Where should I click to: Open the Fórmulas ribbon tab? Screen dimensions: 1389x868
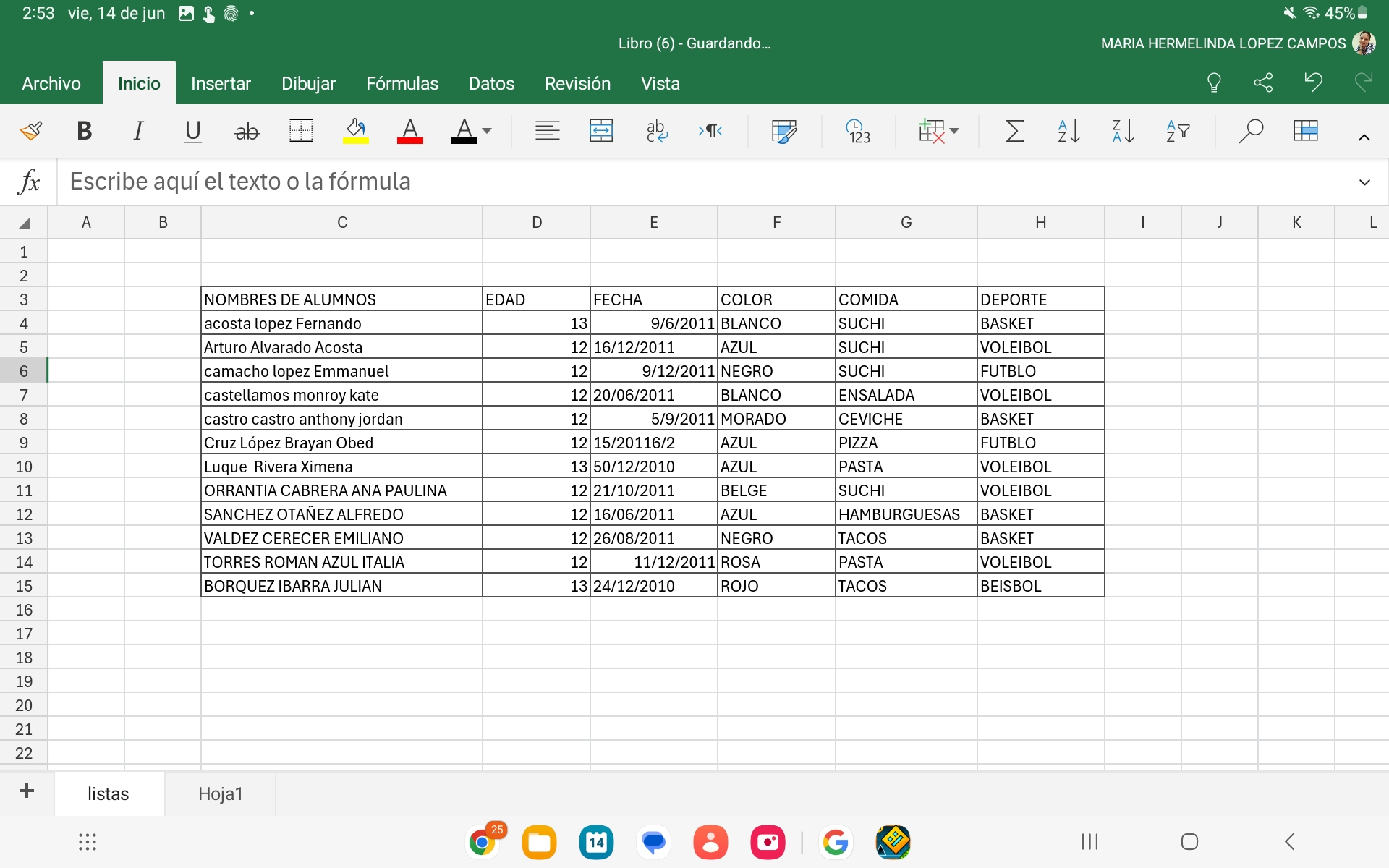click(402, 84)
